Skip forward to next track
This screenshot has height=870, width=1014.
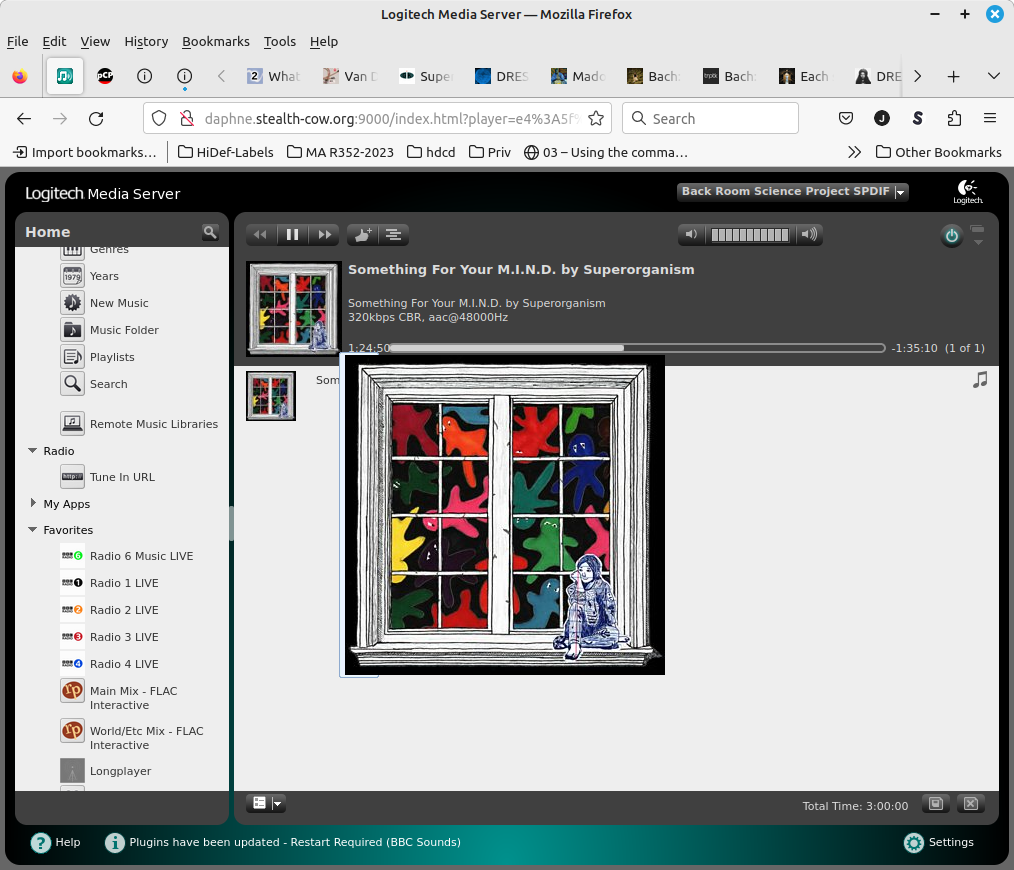(x=325, y=235)
